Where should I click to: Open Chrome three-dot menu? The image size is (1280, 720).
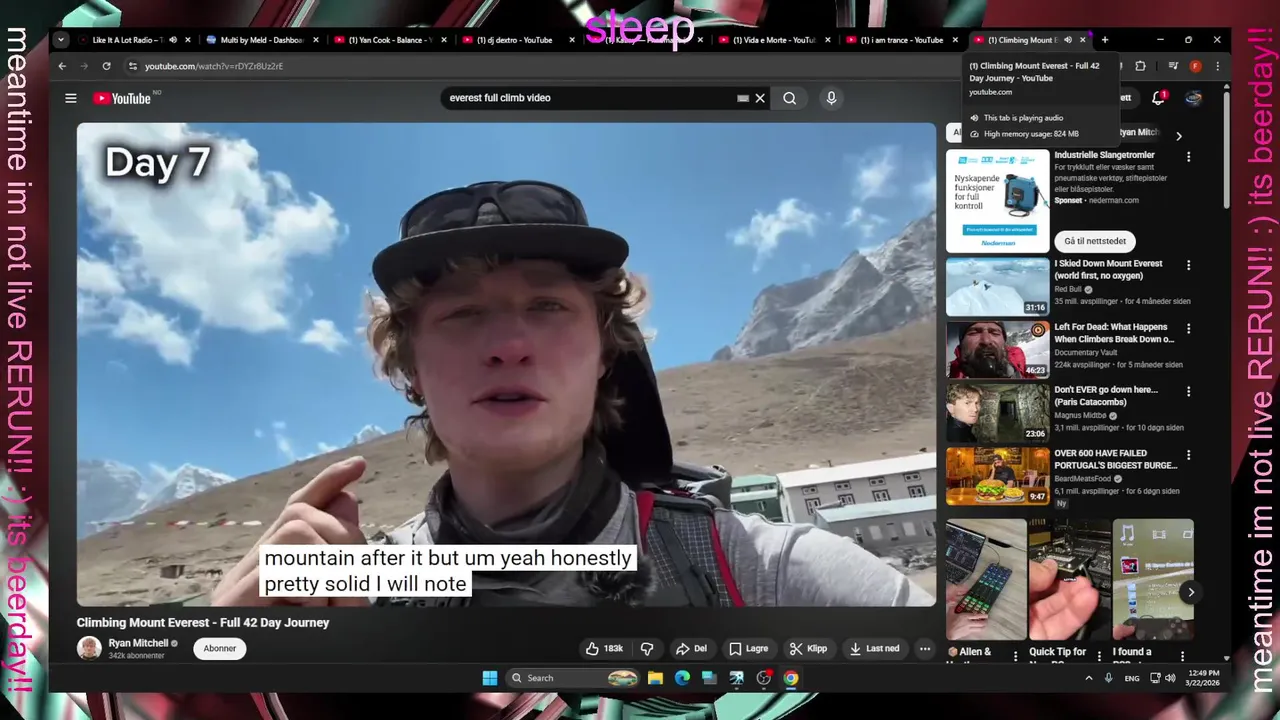(x=1217, y=66)
